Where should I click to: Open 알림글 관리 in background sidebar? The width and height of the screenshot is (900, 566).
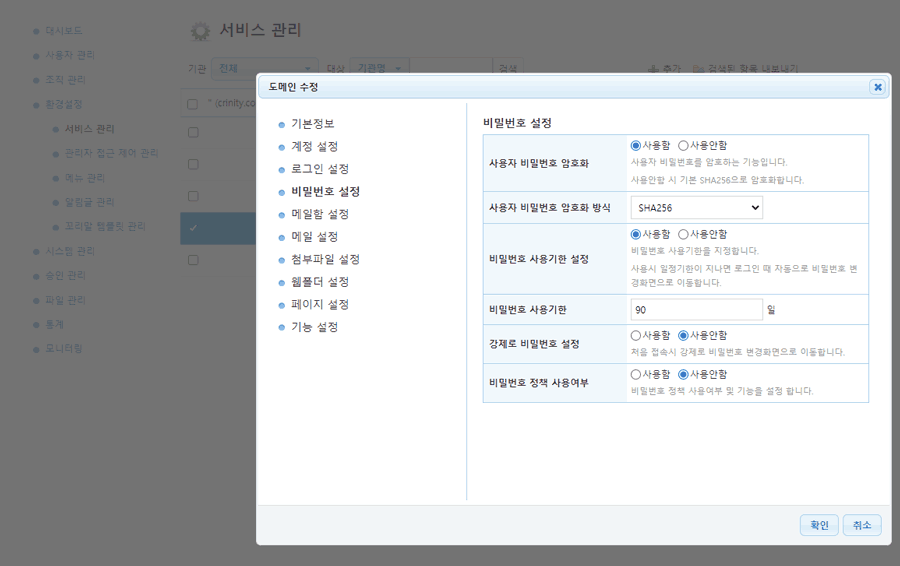click(x=90, y=202)
